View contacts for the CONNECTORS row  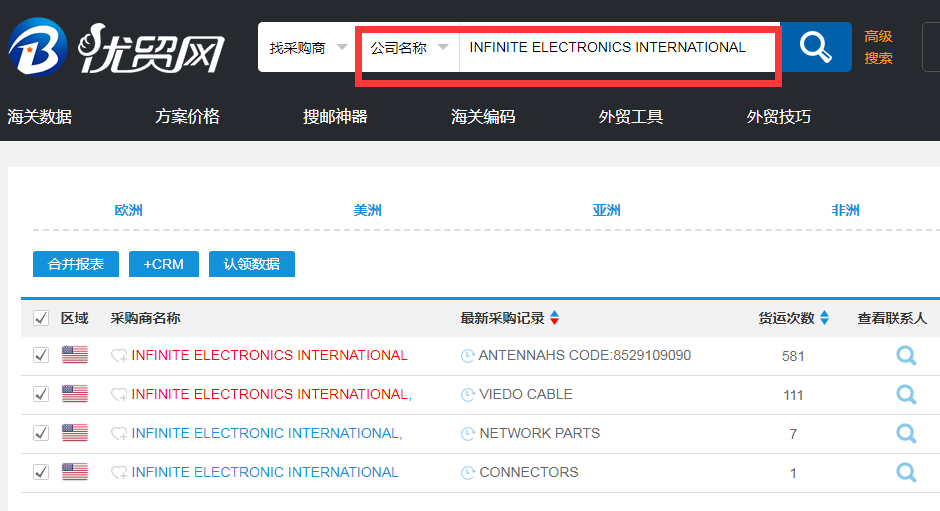click(x=906, y=473)
